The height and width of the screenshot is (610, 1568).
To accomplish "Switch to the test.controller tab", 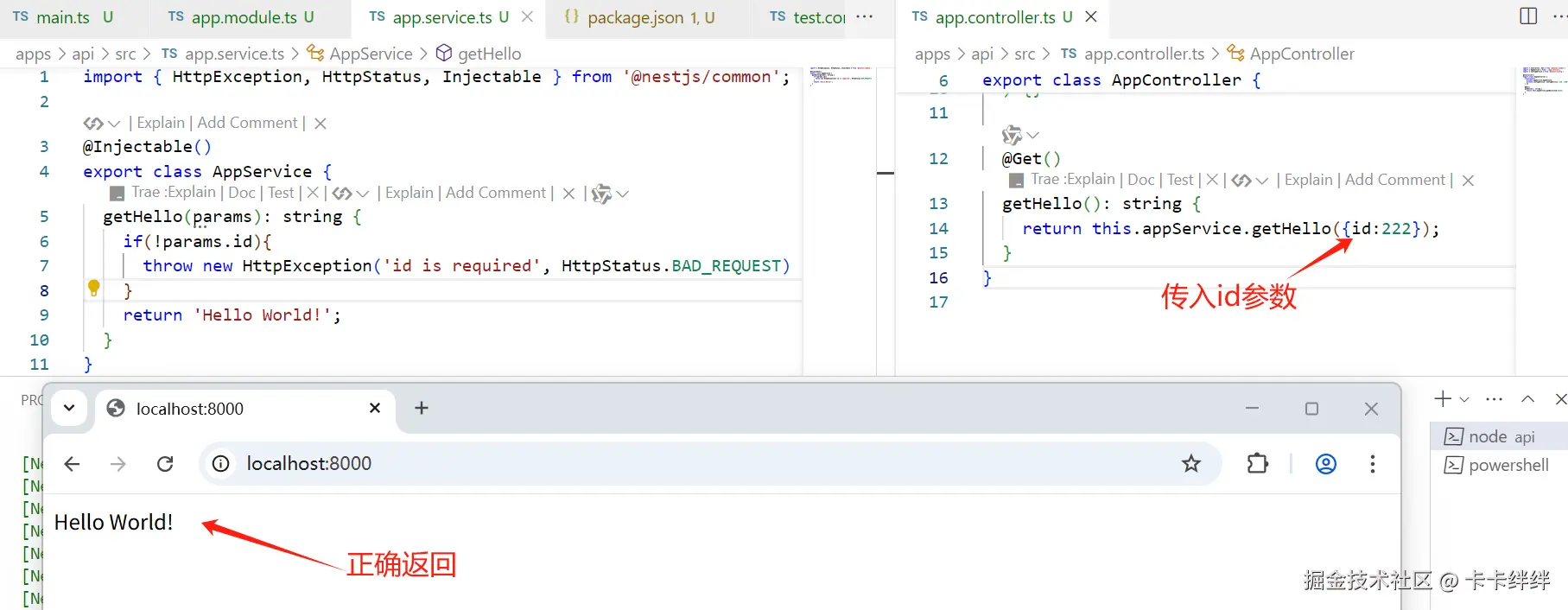I will tap(808, 17).
